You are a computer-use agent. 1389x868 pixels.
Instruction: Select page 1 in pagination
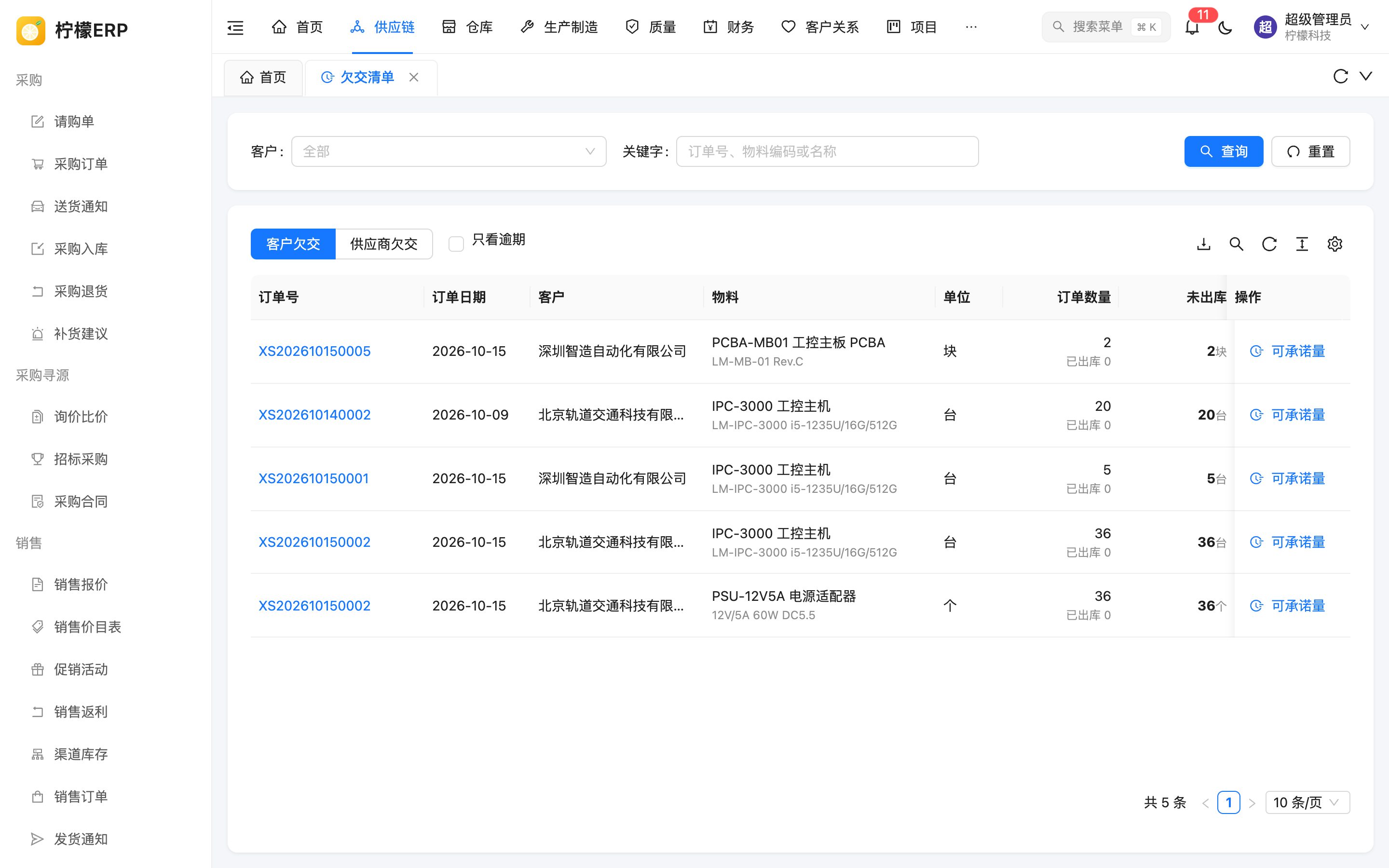point(1228,802)
